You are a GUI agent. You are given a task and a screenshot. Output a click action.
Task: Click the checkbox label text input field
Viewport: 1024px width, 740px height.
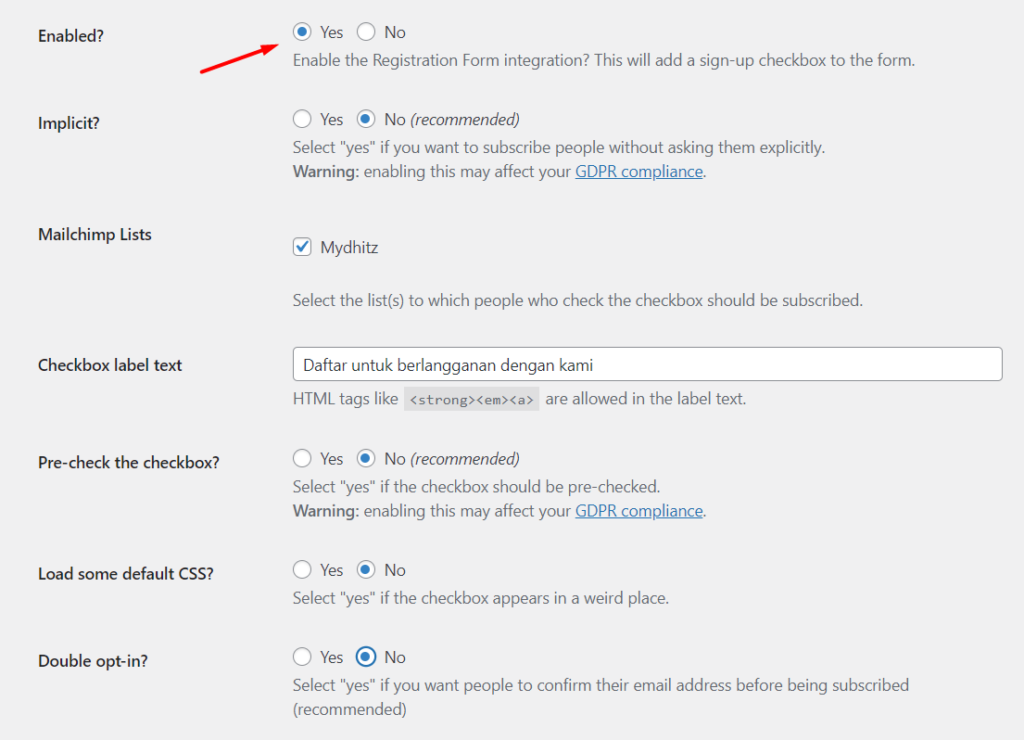[x=646, y=364]
